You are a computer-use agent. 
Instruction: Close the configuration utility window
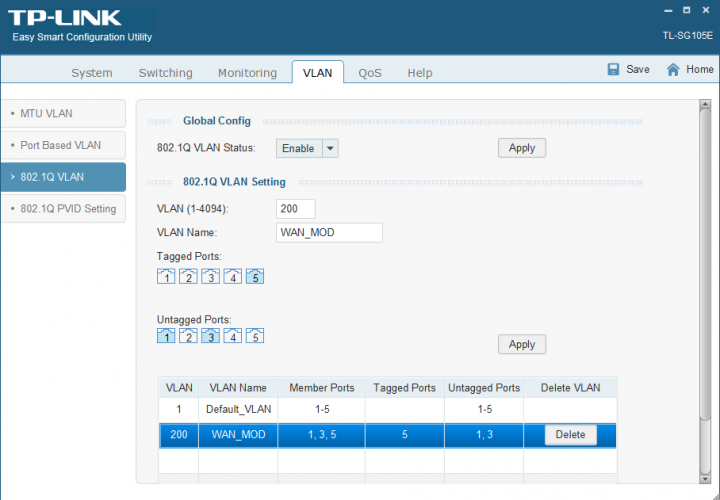(706, 10)
